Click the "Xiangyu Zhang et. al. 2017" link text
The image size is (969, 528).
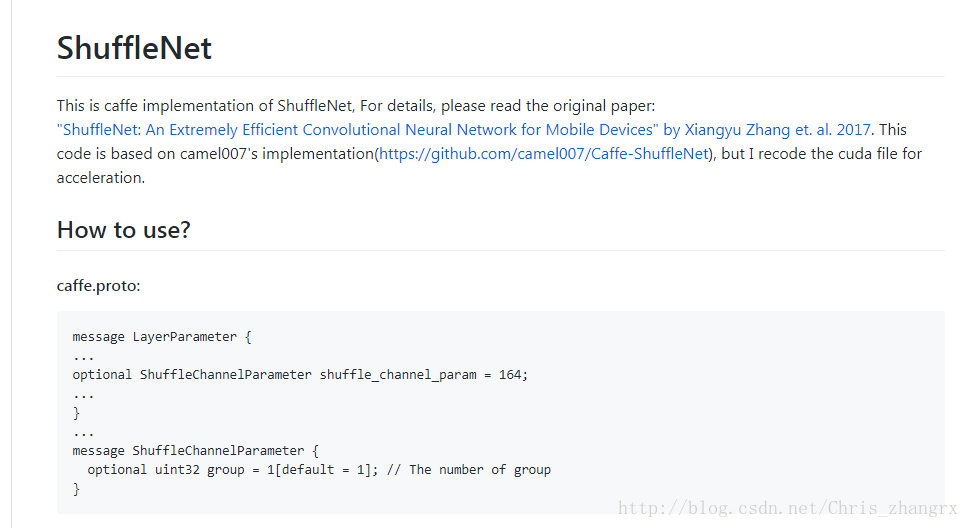(x=778, y=130)
